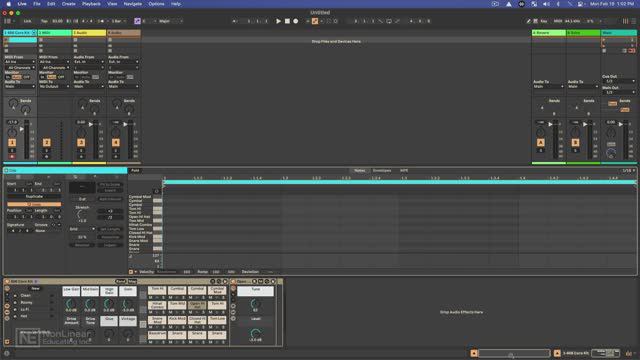
Task: Adjust the Low Gain macro knob
Action: [71, 304]
